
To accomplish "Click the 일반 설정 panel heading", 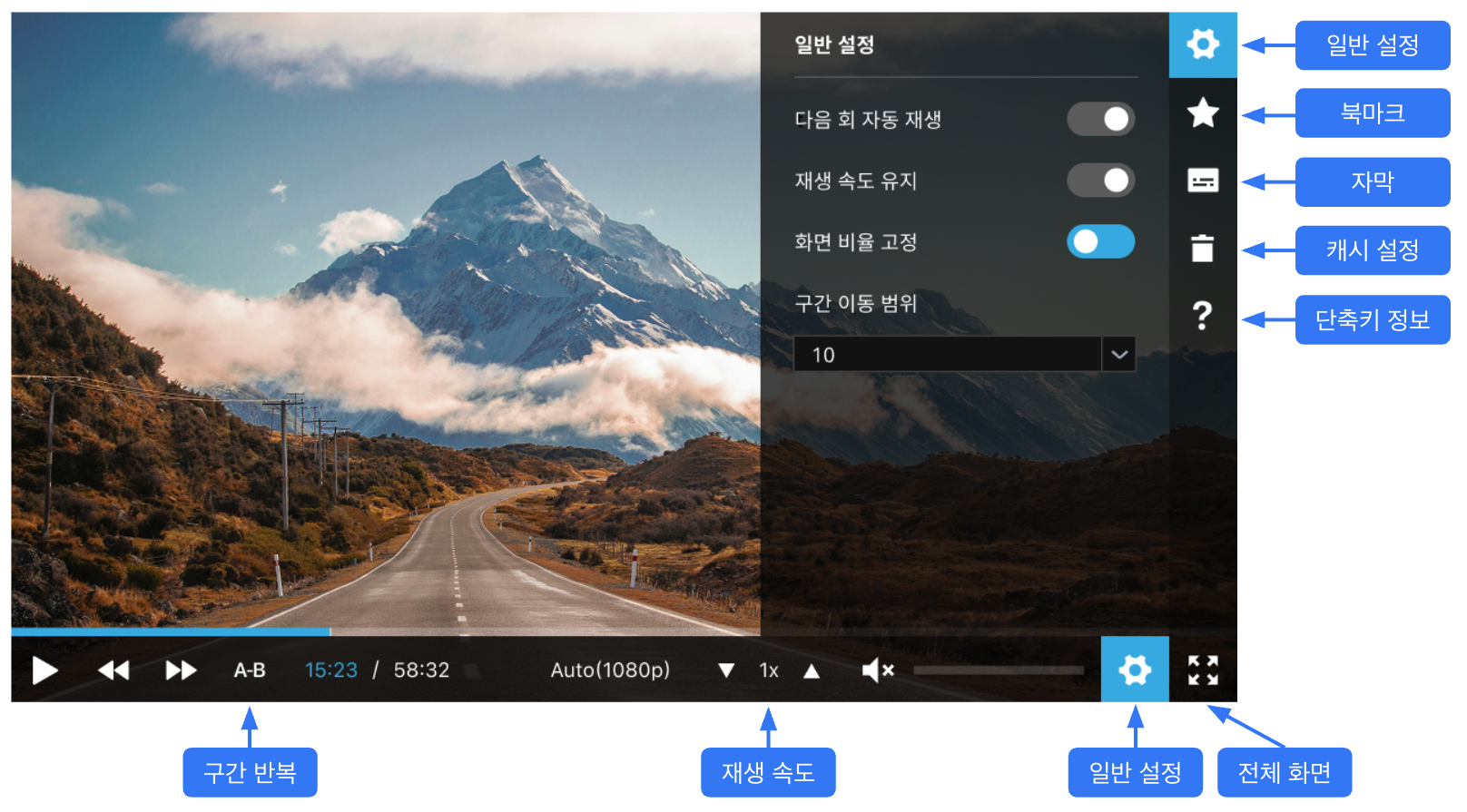I will [834, 44].
